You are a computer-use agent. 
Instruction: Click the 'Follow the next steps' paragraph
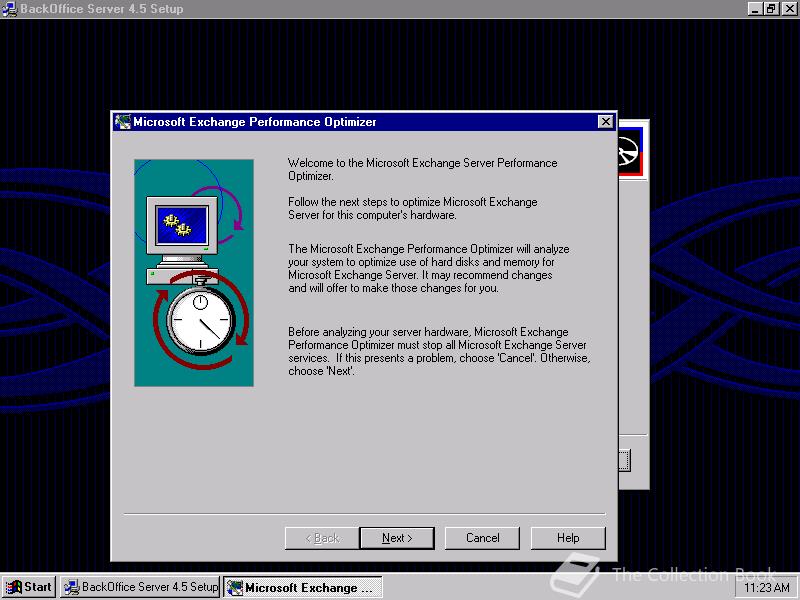point(413,208)
